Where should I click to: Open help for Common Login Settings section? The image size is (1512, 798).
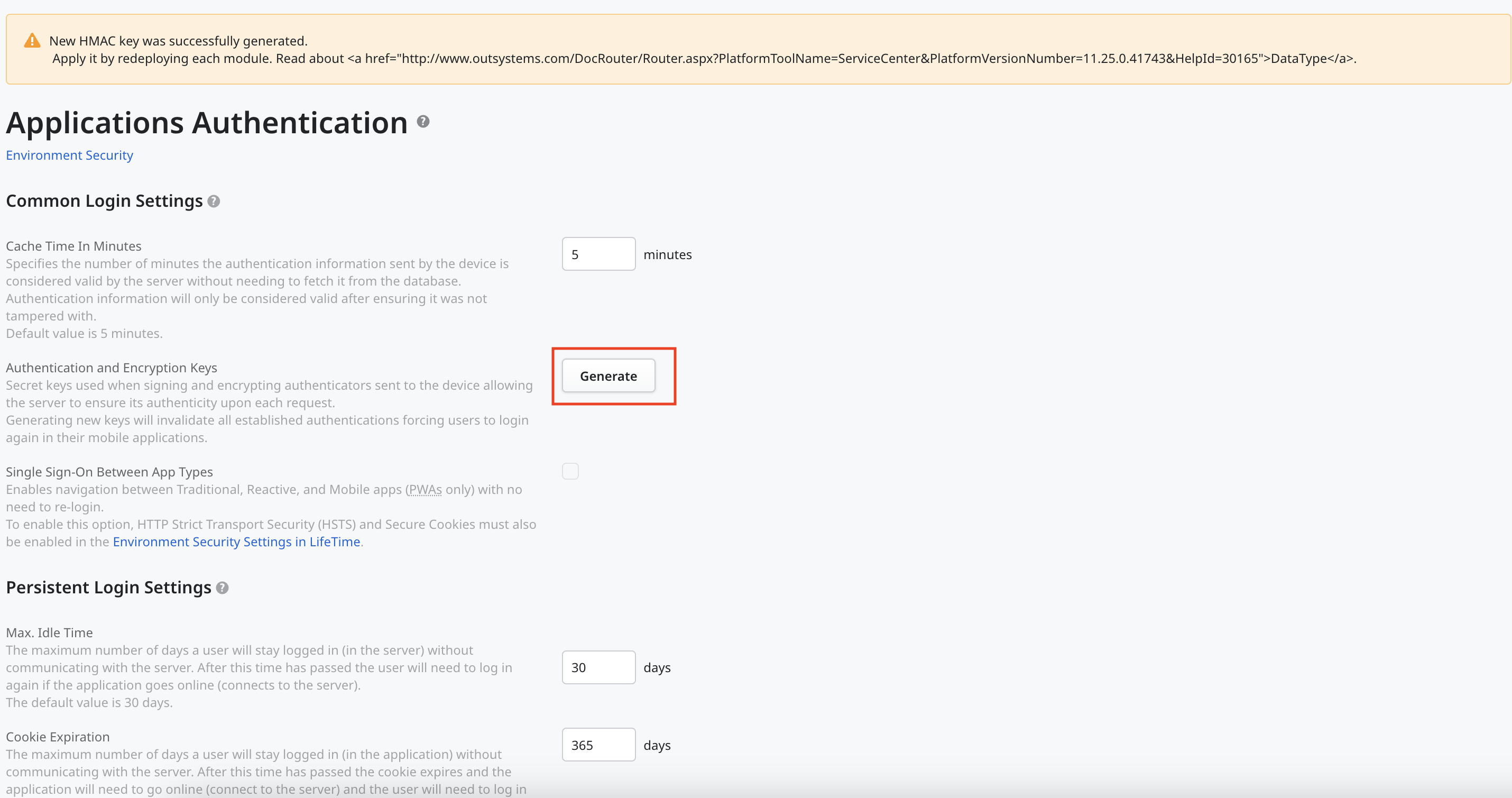214,201
